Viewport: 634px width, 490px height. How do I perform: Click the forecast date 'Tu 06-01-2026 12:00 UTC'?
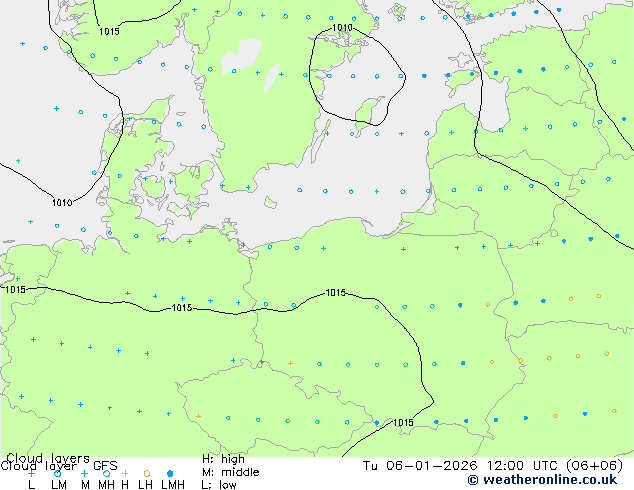(462, 466)
